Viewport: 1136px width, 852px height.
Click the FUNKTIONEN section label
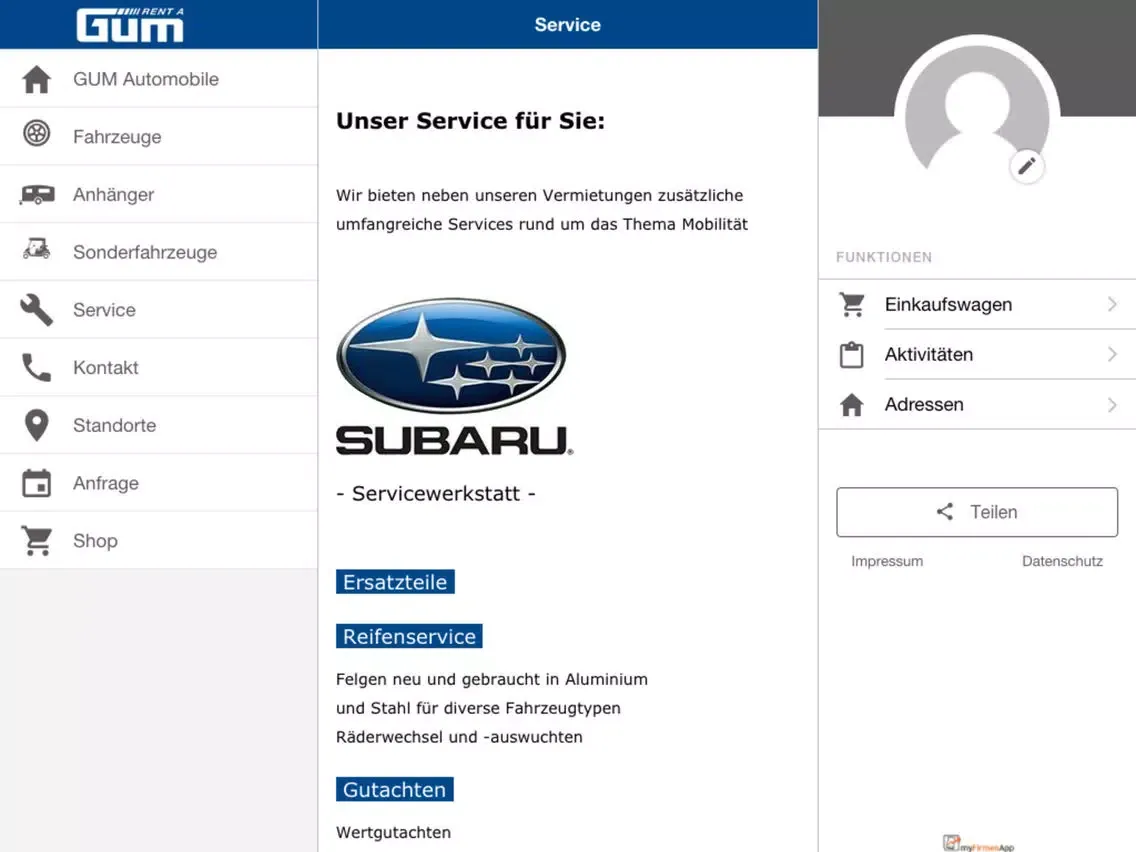point(884,257)
